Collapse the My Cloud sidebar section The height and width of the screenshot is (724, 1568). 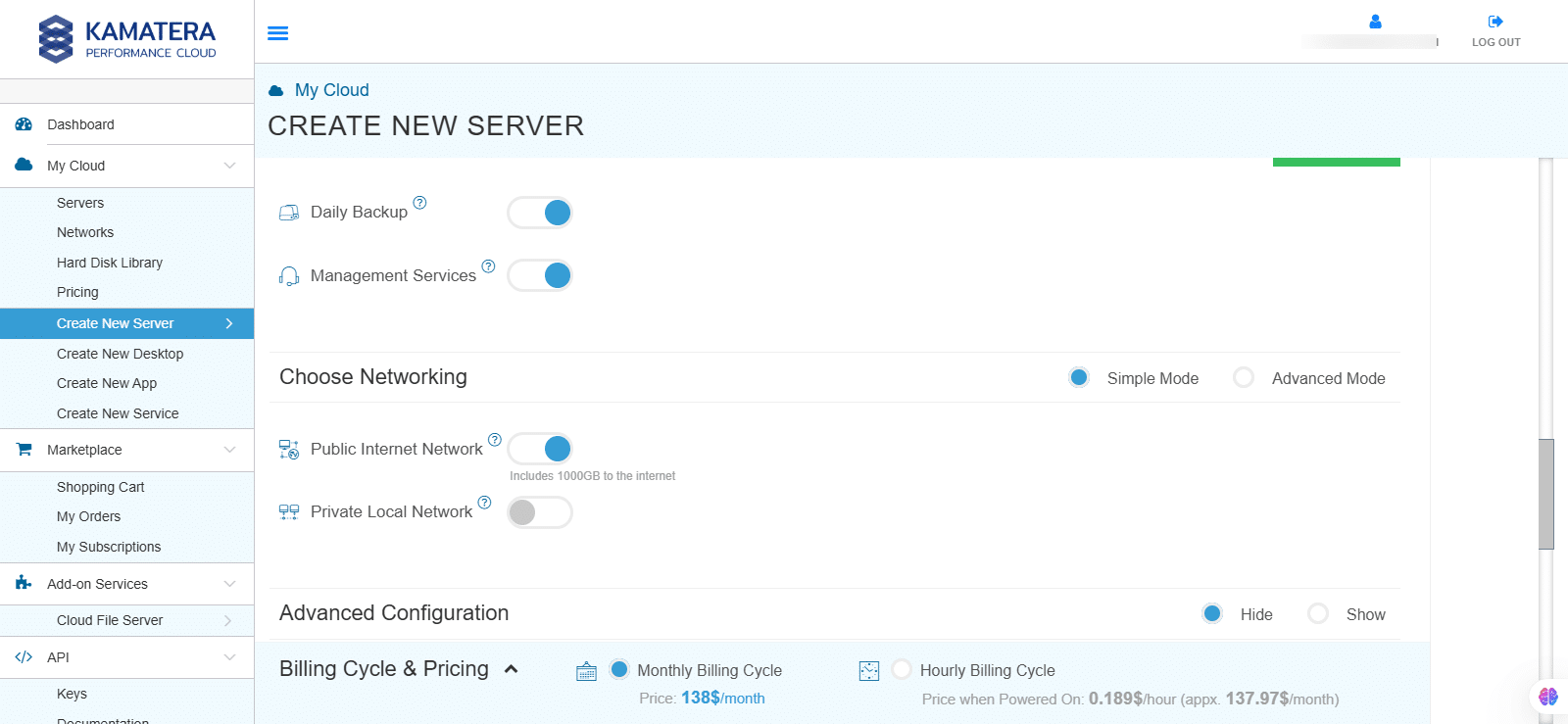point(229,166)
